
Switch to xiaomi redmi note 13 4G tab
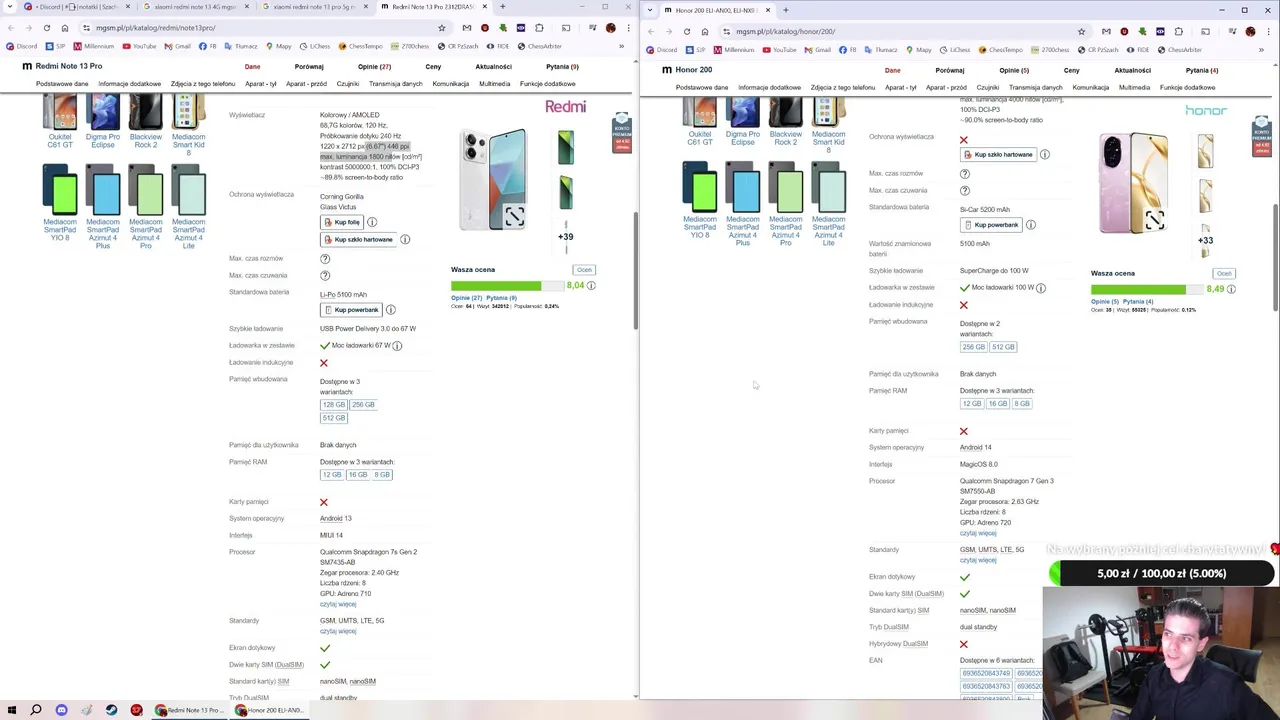(194, 7)
